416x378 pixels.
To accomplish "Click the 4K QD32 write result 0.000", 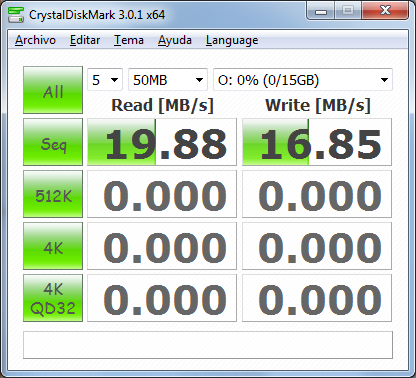I will point(317,298).
